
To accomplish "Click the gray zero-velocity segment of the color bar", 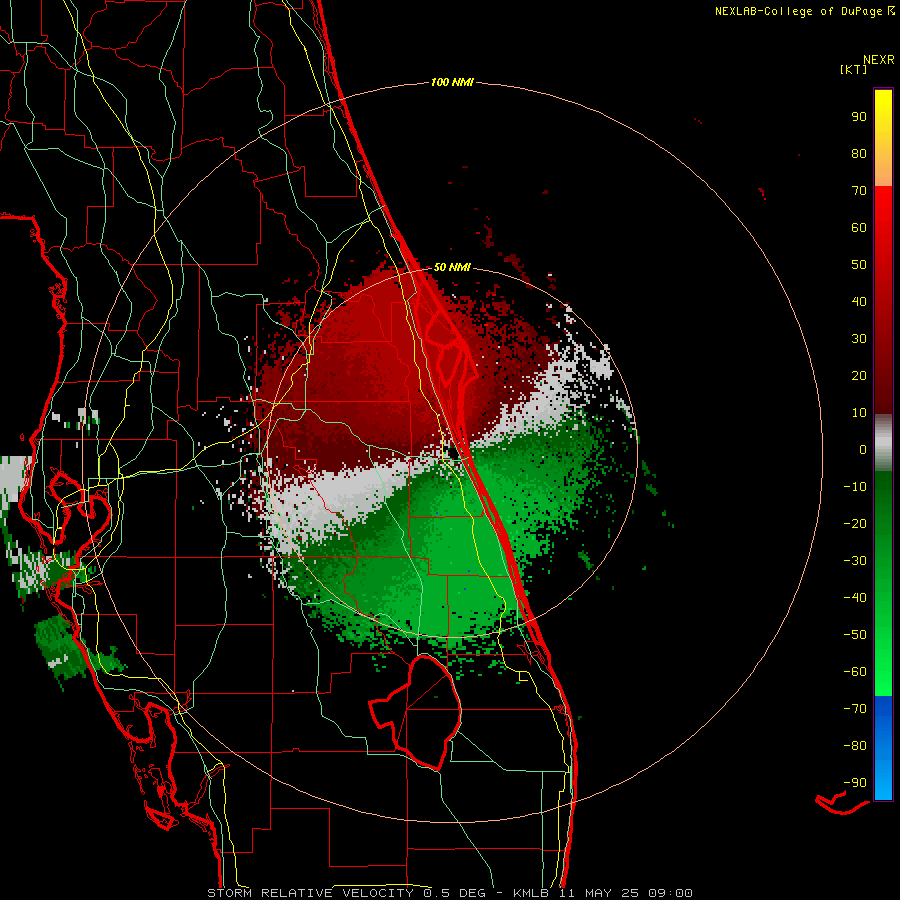I will (883, 443).
